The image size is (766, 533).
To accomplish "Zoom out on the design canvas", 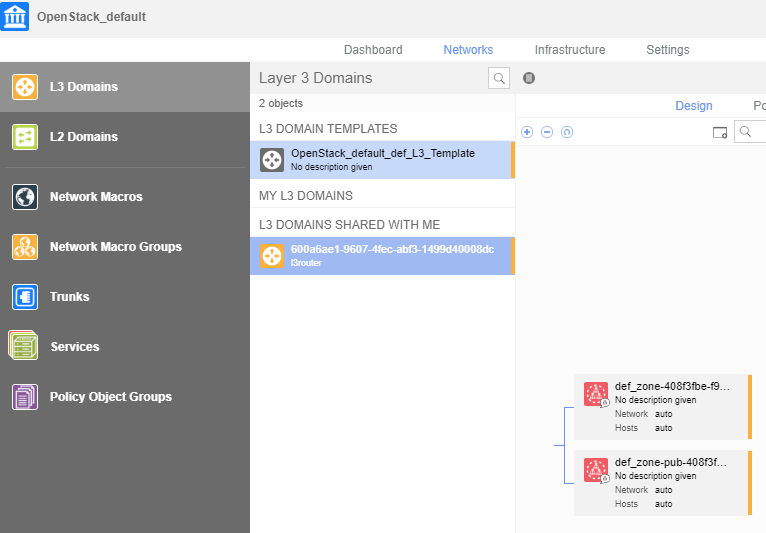I will (547, 132).
